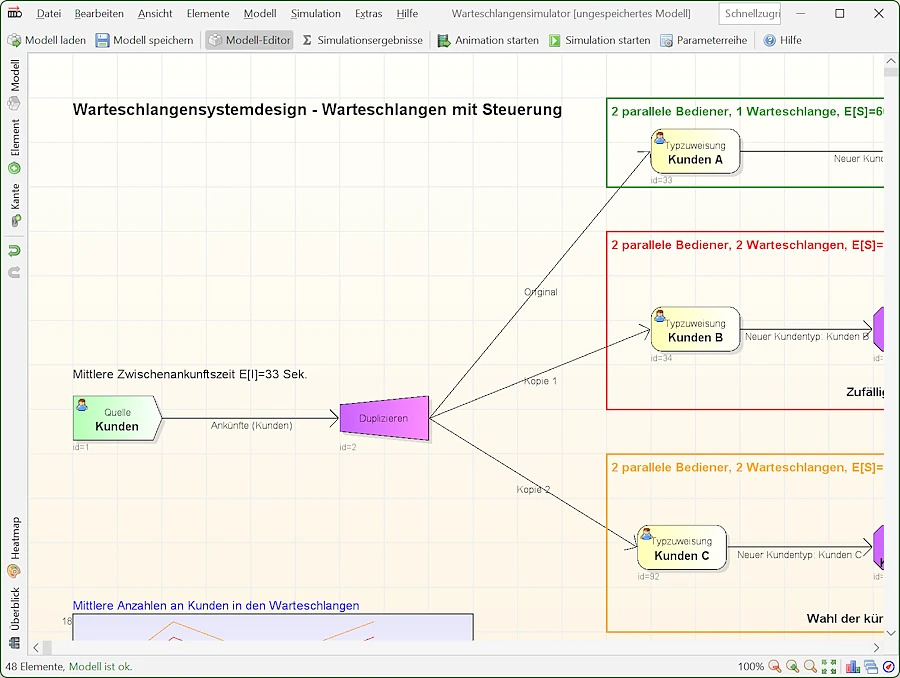Click the layers windows icon in status bar
900x678 pixels.
pos(871,667)
